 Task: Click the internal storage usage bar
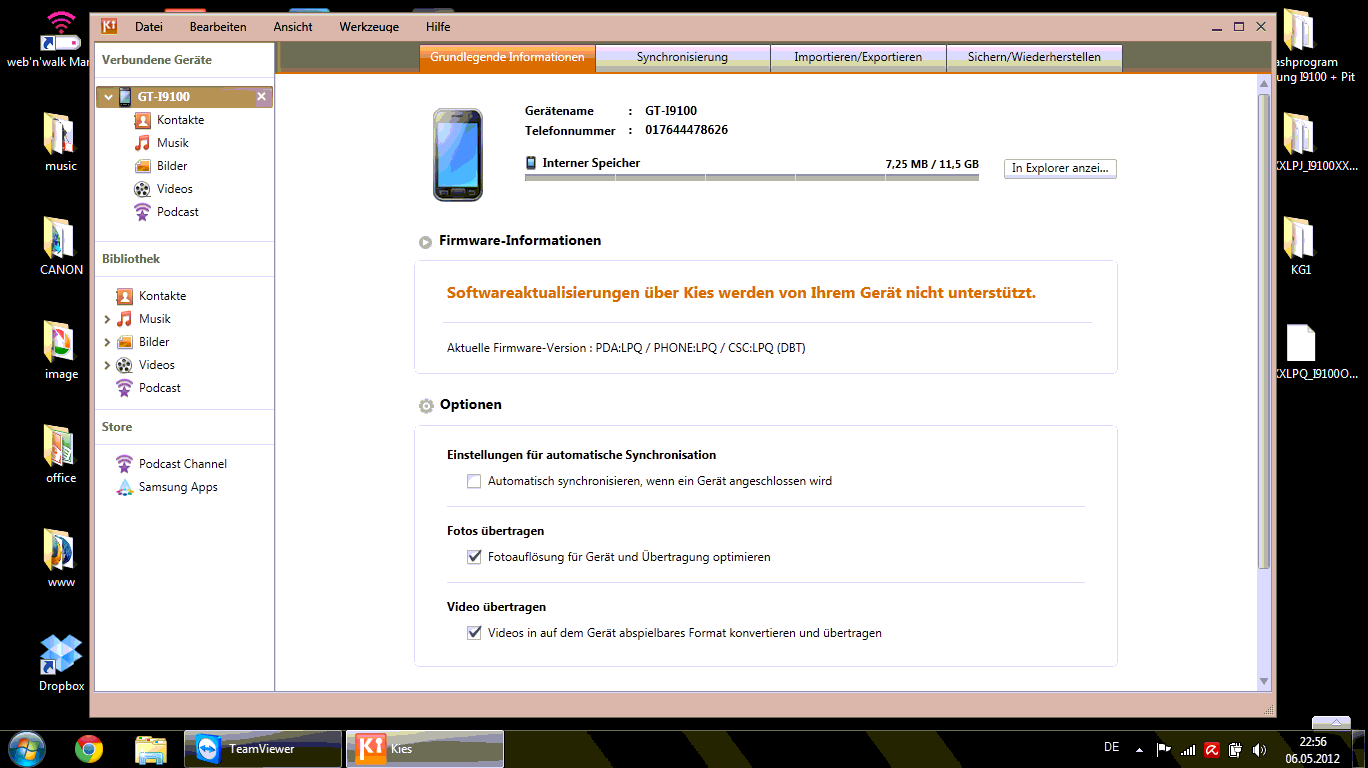click(751, 178)
